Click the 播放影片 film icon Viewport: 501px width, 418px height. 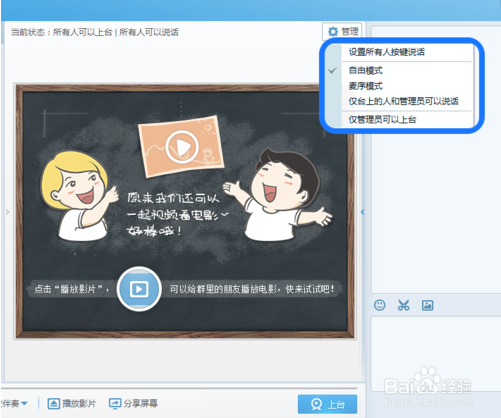pos(53,404)
